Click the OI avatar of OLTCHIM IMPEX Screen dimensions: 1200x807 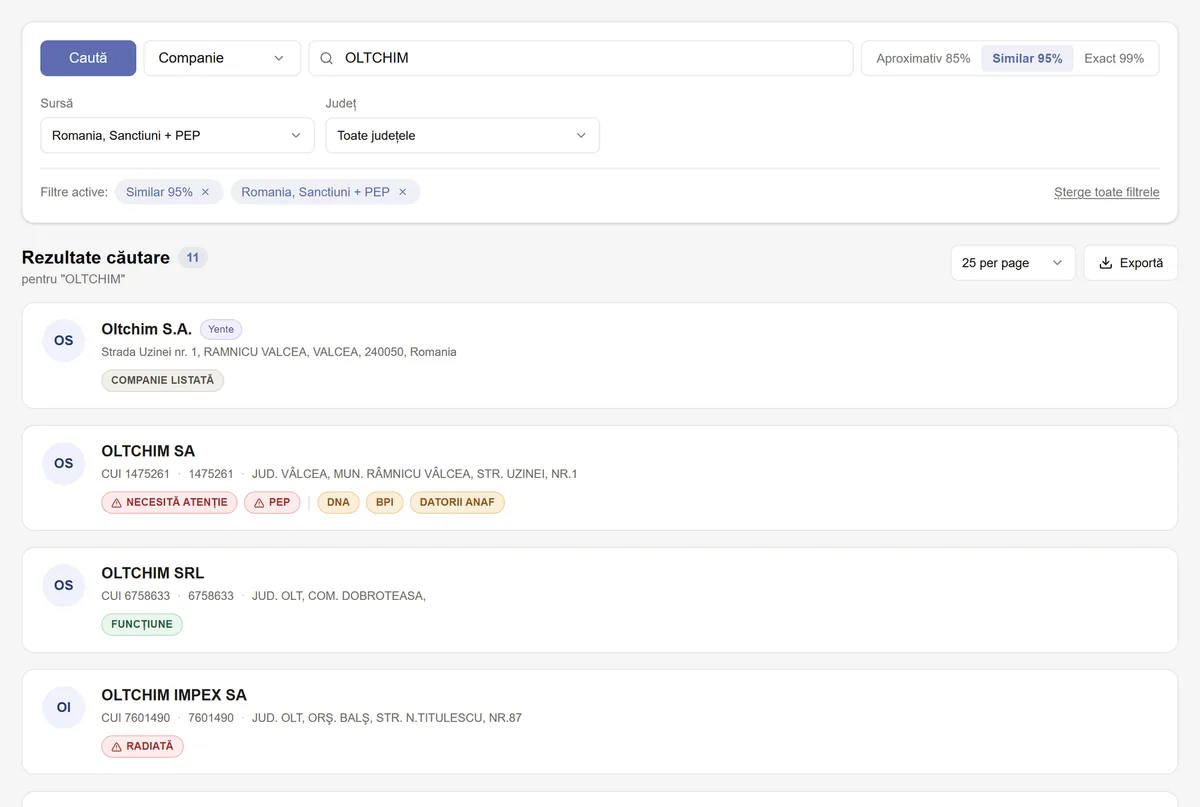[64, 707]
